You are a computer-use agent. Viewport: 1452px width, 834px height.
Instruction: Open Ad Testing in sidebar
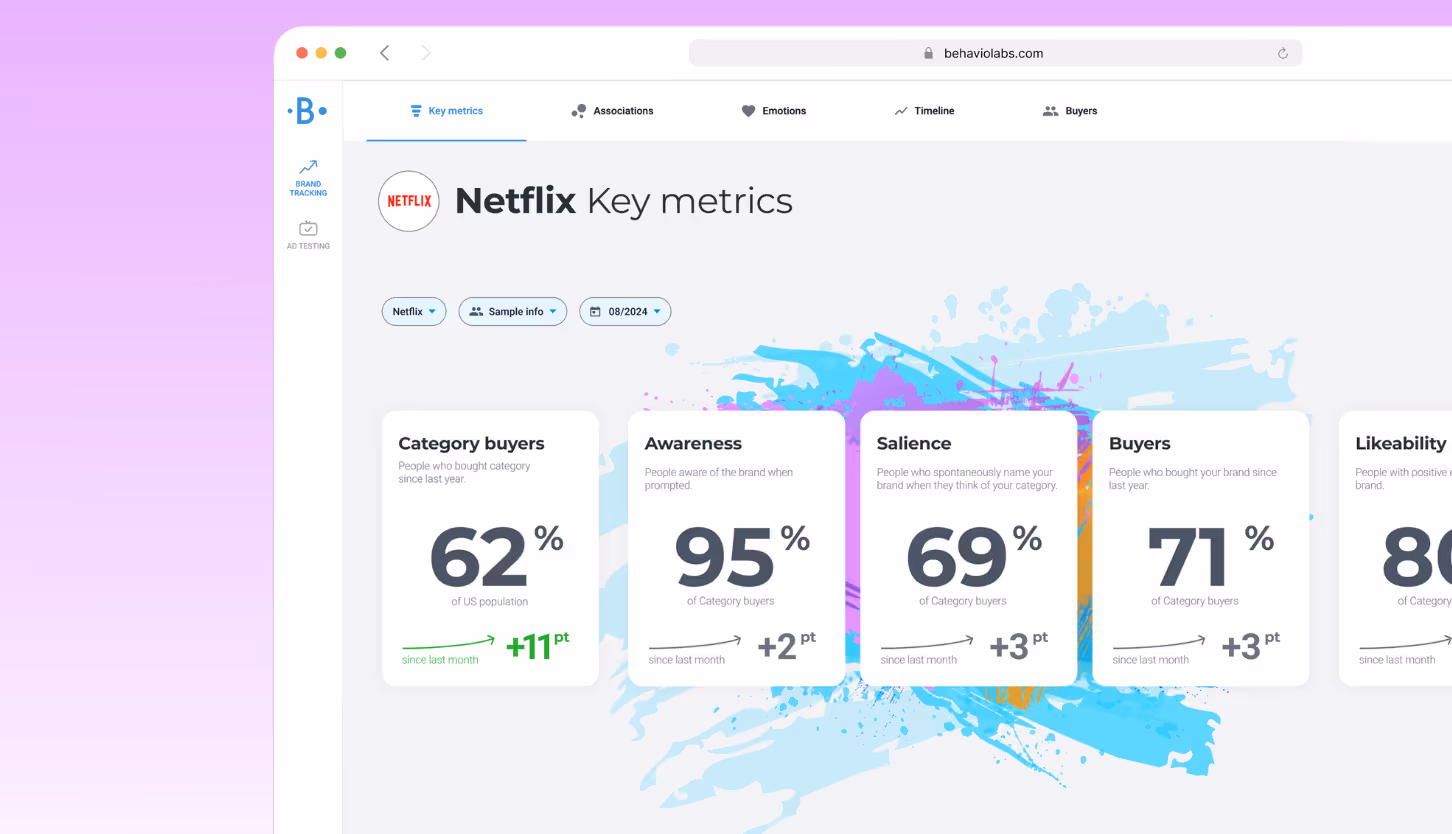pyautogui.click(x=308, y=235)
